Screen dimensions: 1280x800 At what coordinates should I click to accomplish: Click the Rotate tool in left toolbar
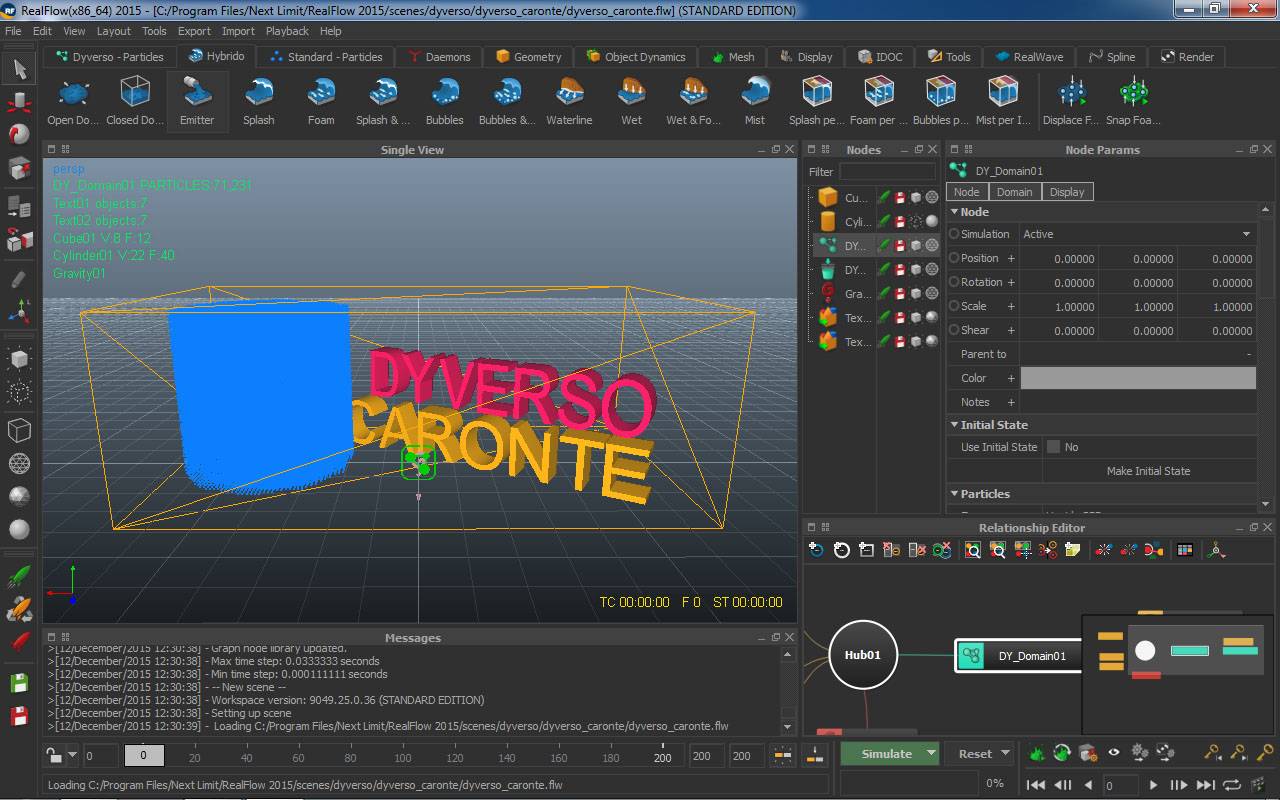[19, 133]
